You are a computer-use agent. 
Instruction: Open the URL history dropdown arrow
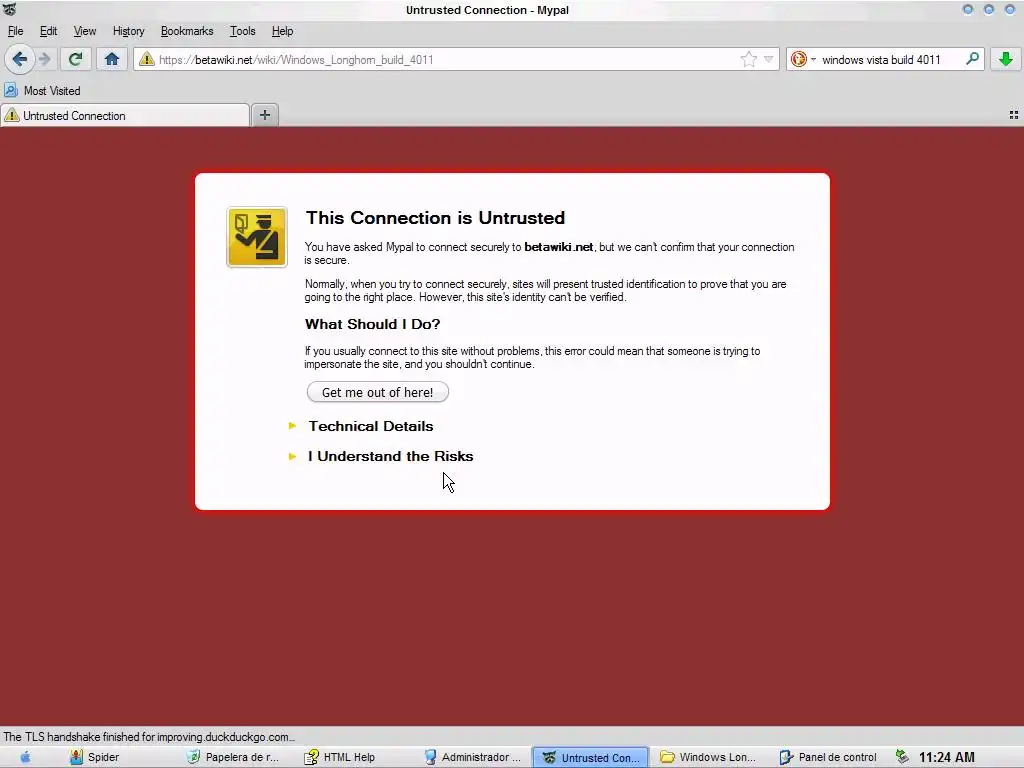tap(769, 59)
